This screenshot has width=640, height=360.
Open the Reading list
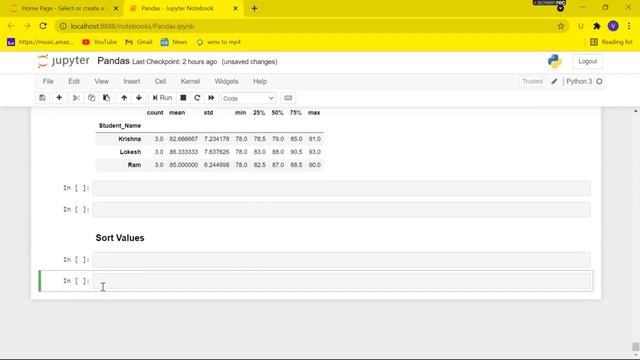pos(611,42)
